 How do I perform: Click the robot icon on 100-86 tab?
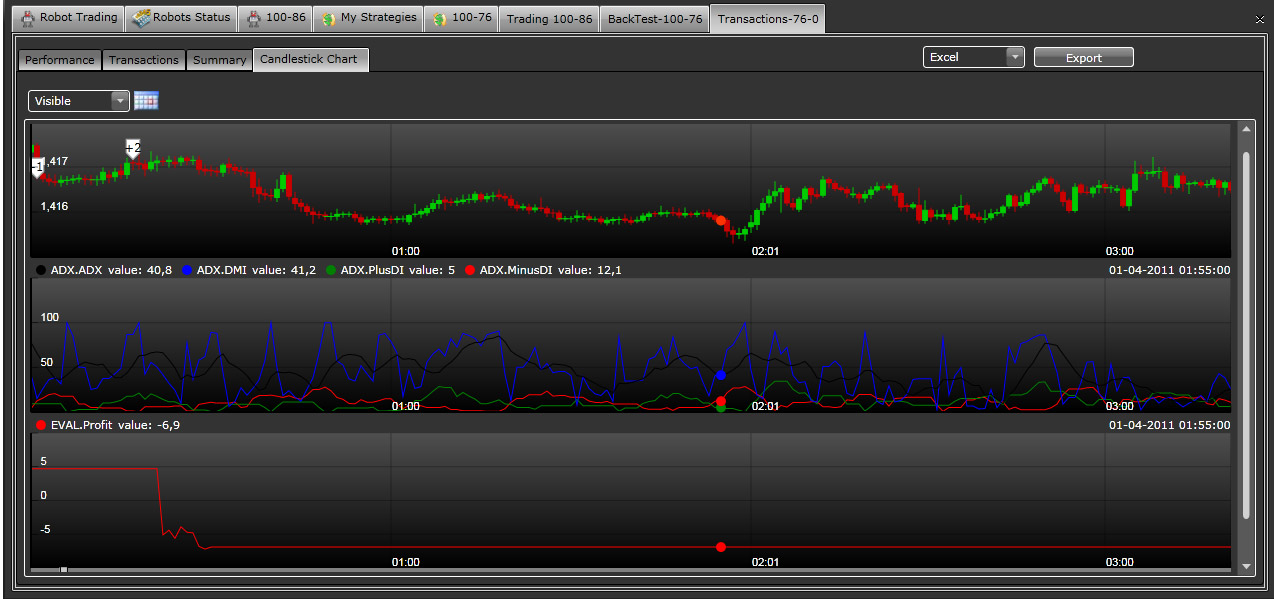(x=254, y=18)
